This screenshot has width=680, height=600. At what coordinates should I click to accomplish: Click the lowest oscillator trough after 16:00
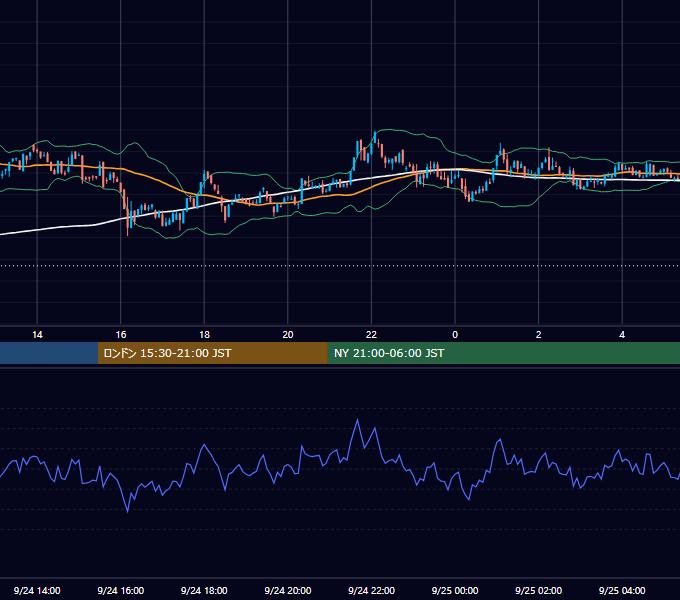pyautogui.click(x=128, y=512)
